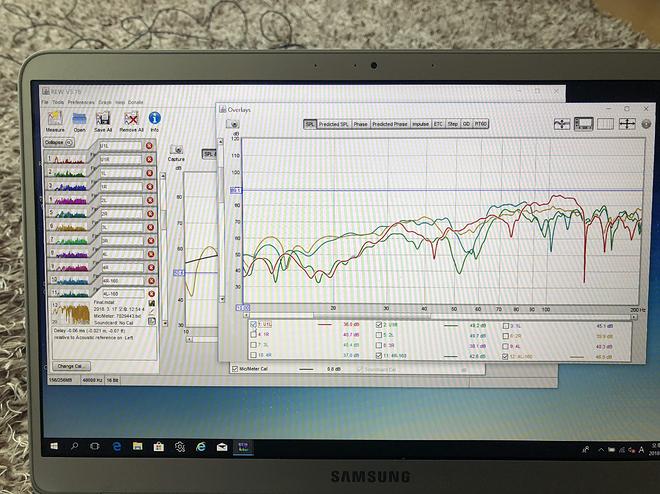The image size is (660, 494).
Task: Launch Microsoft Edge from taskbar
Action: pos(117,446)
